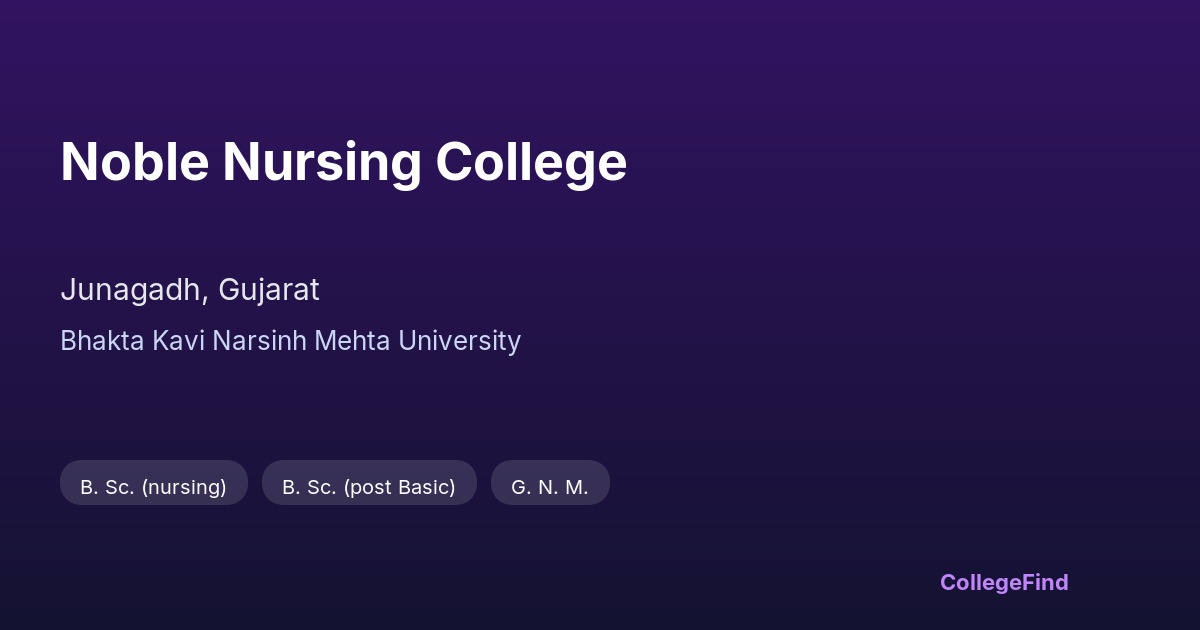1200x630 pixels.
Task: Click the CollegeFind brand logo text
Action: [1003, 582]
